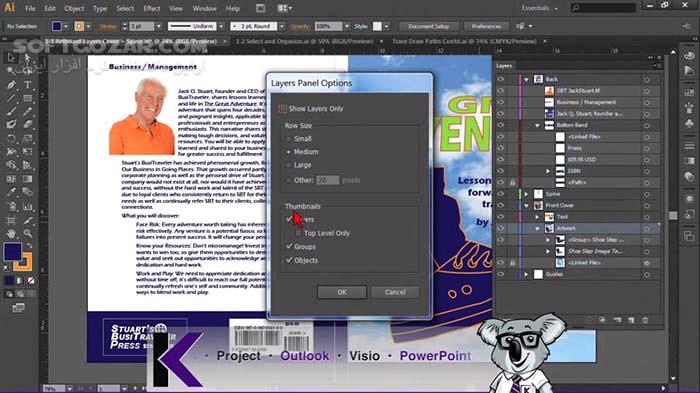Click the fill color swatch in control bar

pos(56,26)
